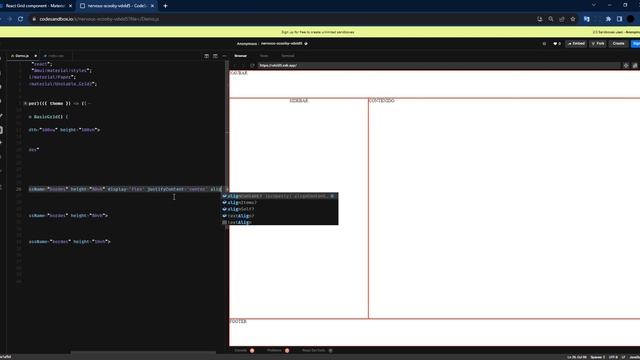The width and height of the screenshot is (640, 360).
Task: Close the CodeSandbox browser tab
Action: [152, 6]
